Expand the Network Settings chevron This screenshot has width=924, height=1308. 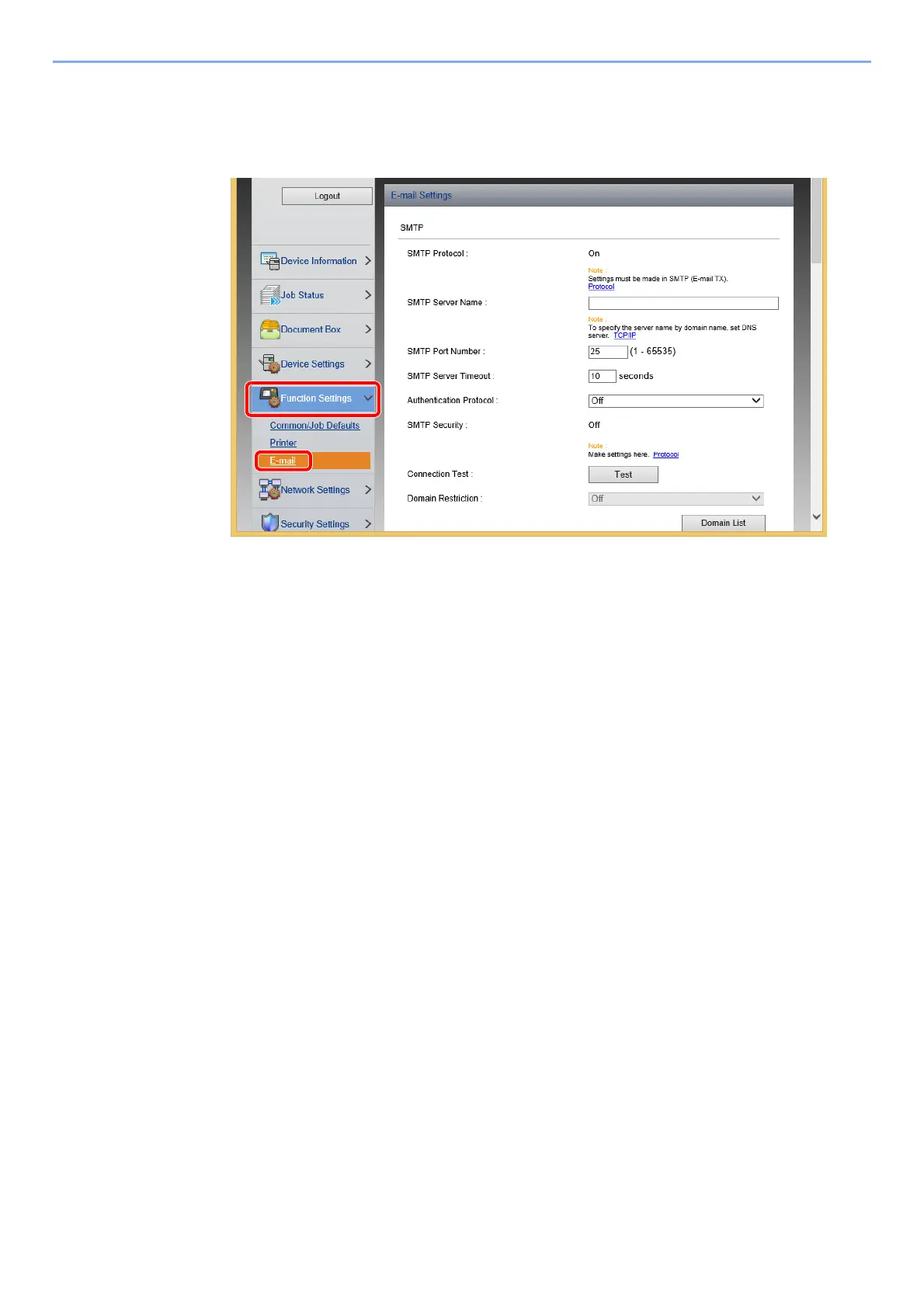click(x=368, y=489)
